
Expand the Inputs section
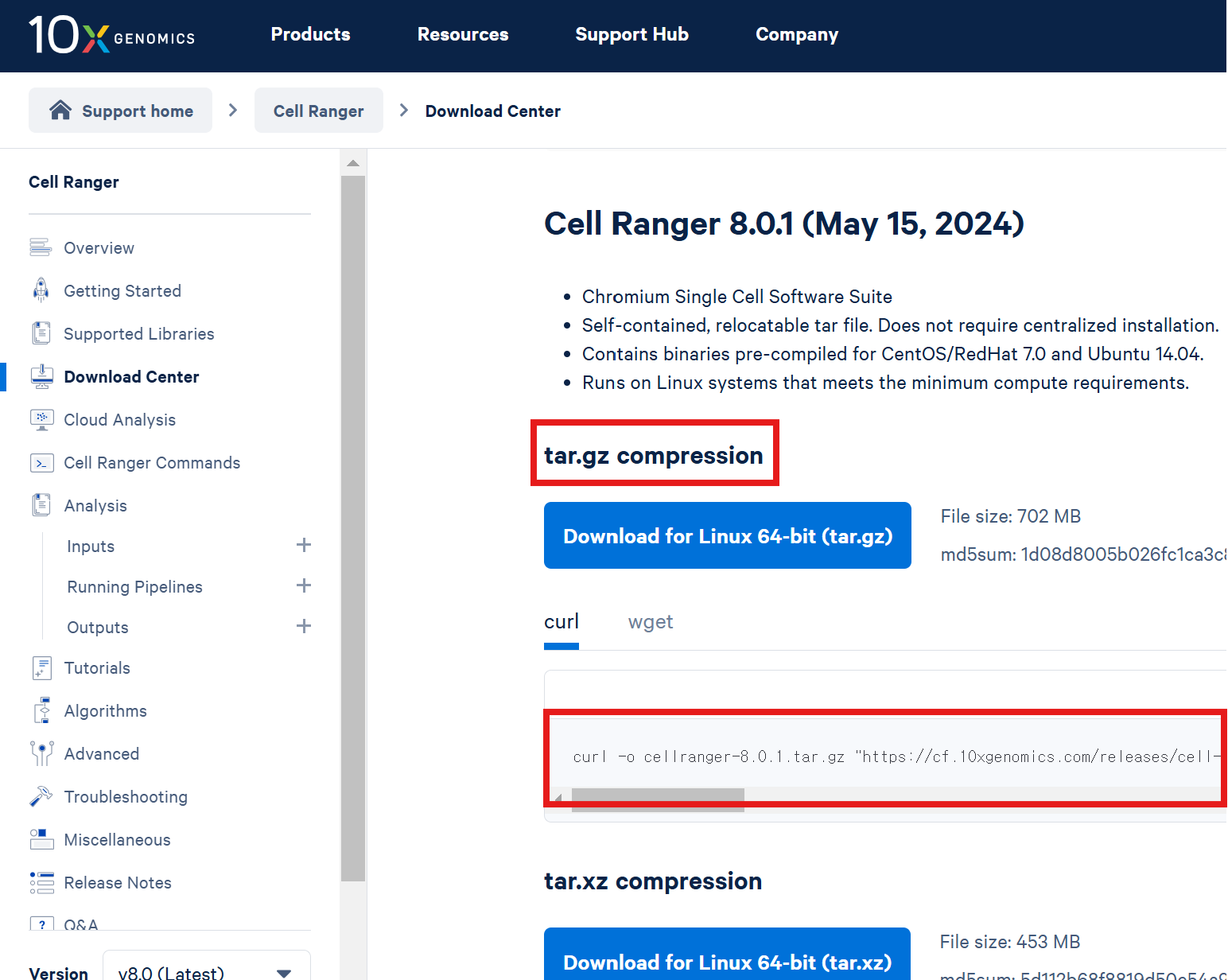[x=303, y=545]
